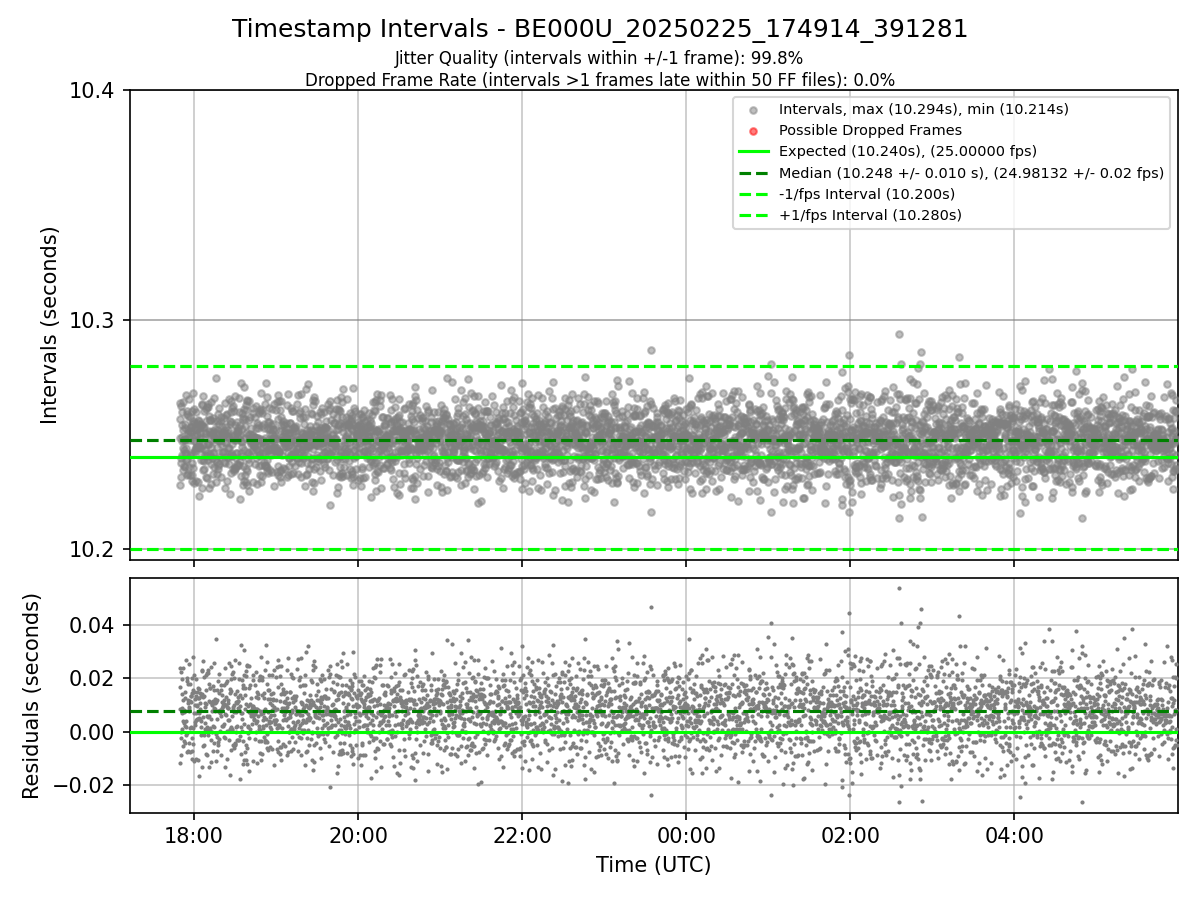Select legend entry '+1/fps Interval (10.280s)'
Viewport: 1200px width, 900px height.
[870, 215]
